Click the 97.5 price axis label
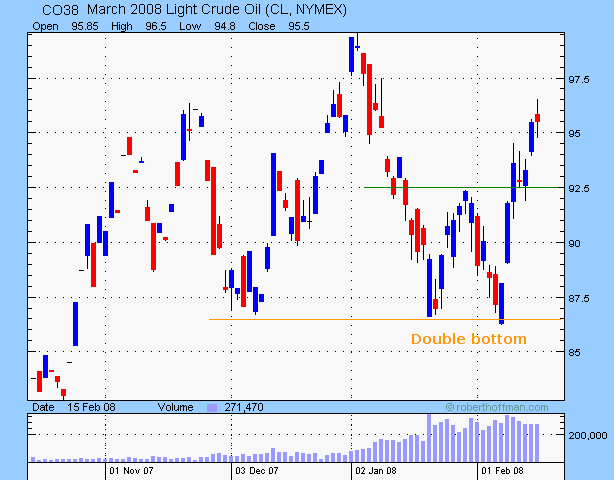 pyautogui.click(x=579, y=80)
